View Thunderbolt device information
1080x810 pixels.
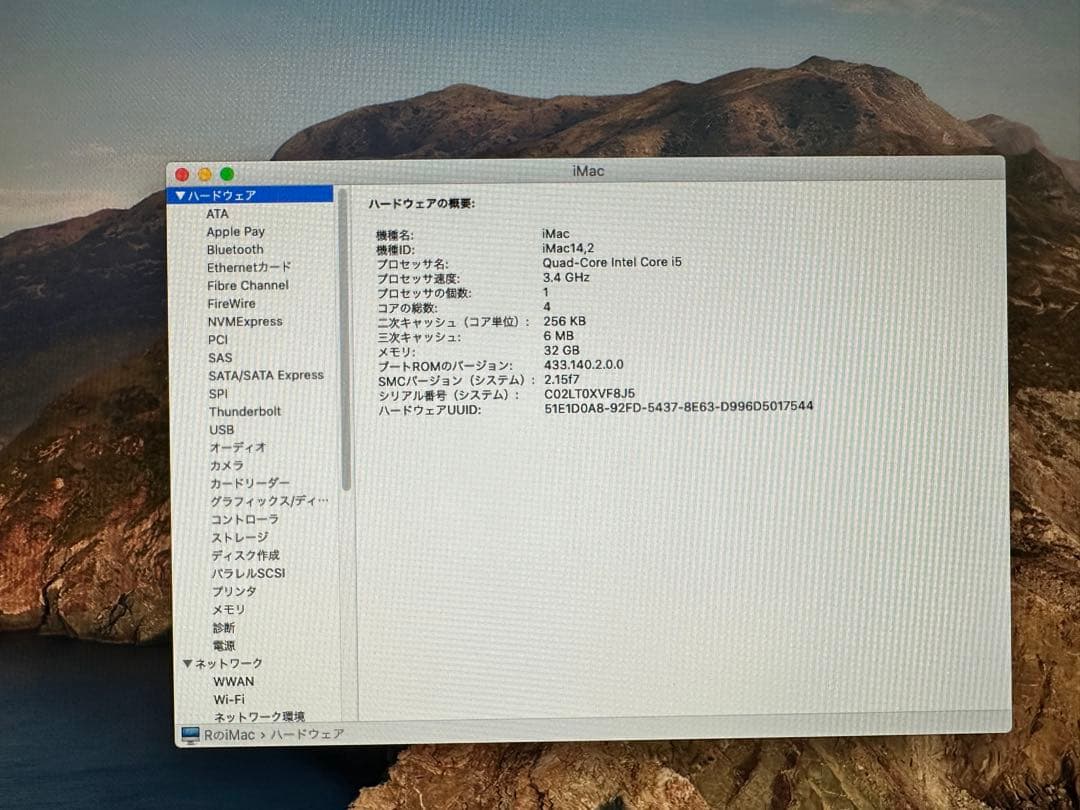coord(245,411)
